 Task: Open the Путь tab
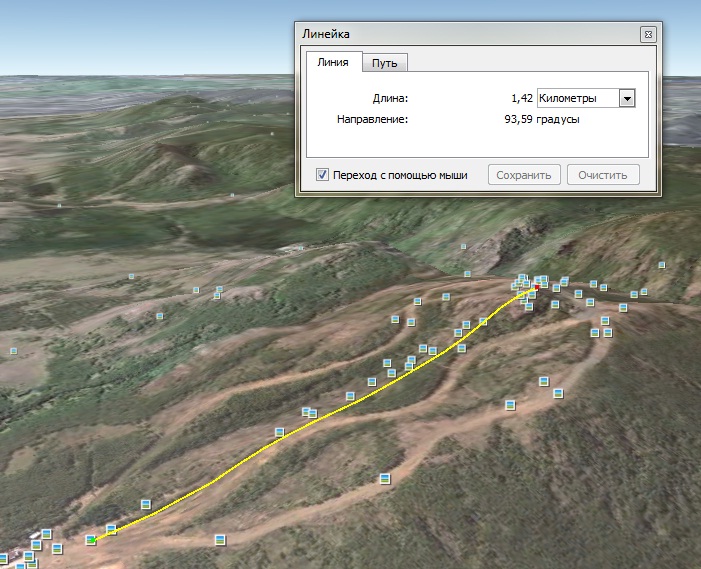click(384, 63)
